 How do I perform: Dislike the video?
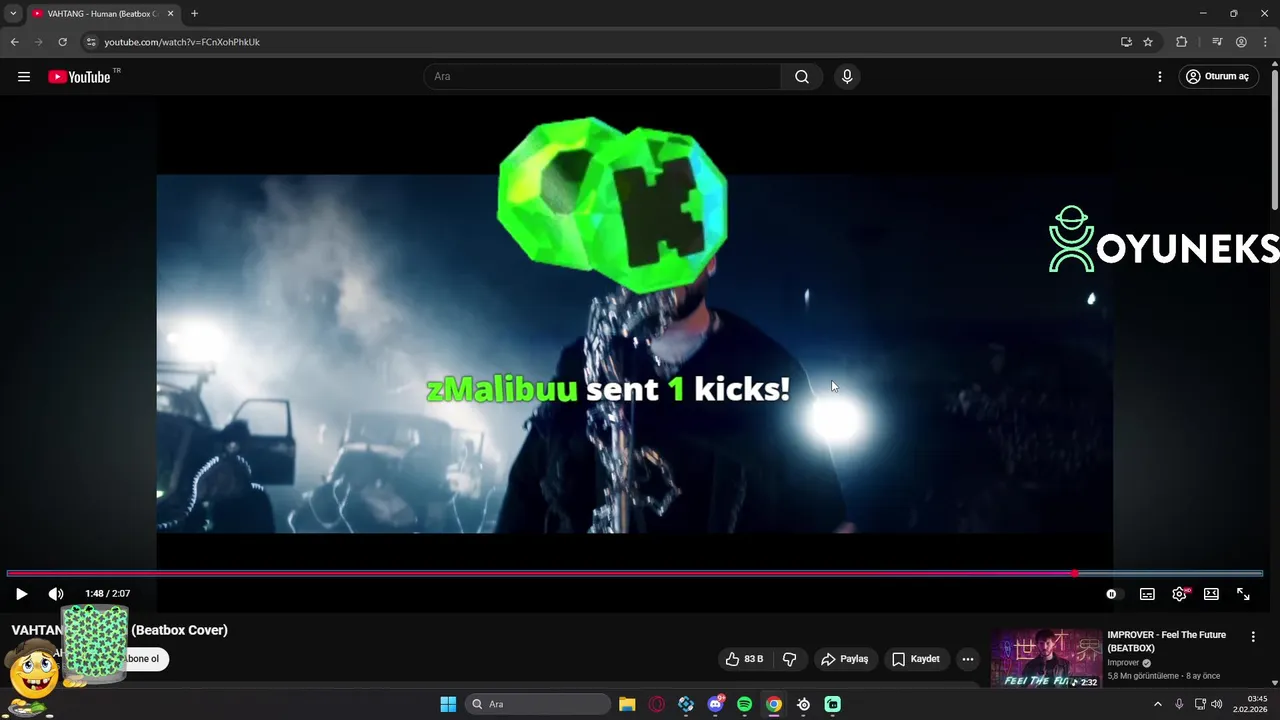[790, 659]
